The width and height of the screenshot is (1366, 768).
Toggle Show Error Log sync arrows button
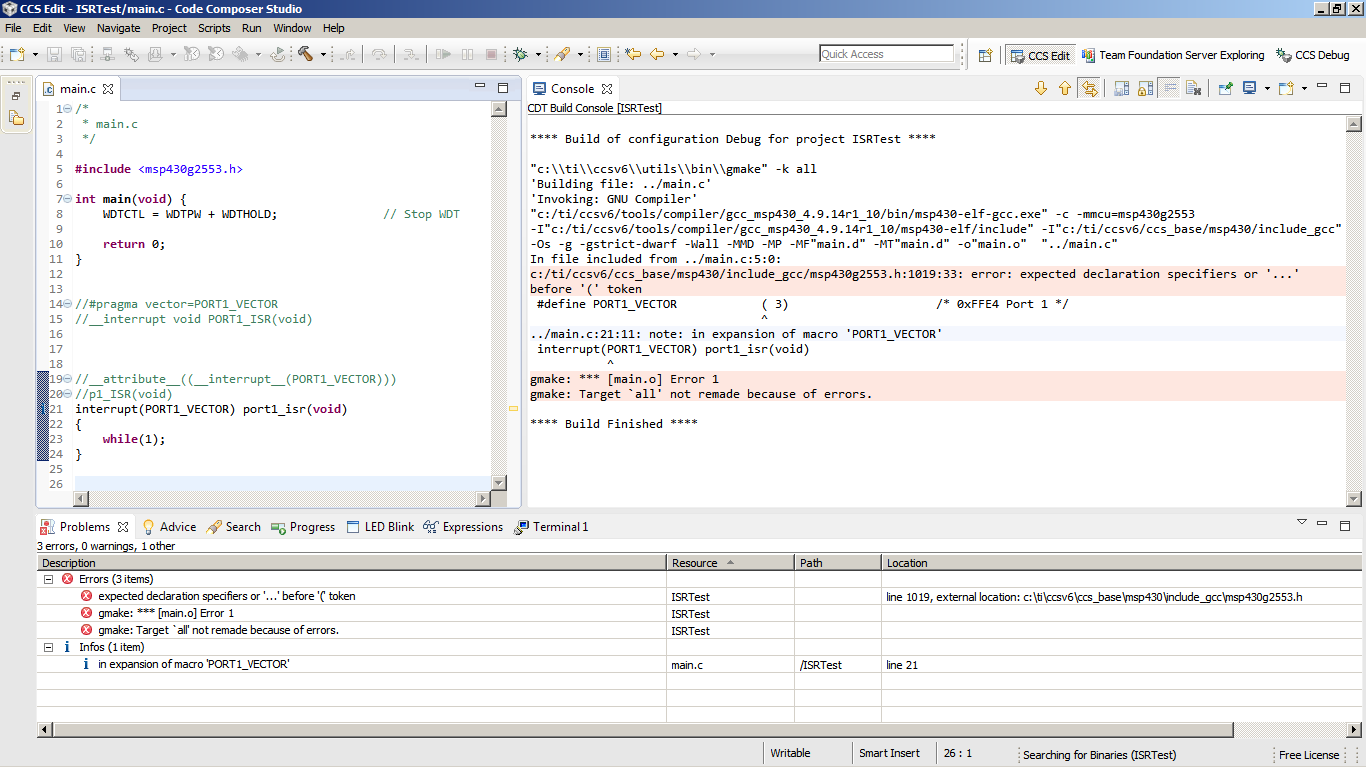[1089, 89]
